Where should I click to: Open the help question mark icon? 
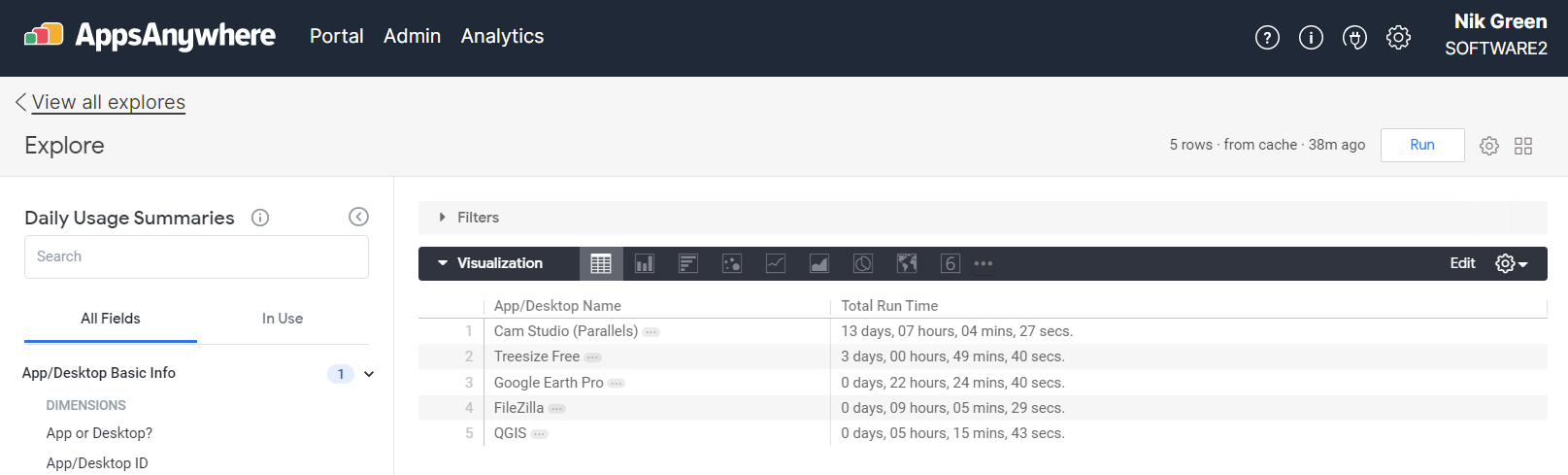click(x=1267, y=37)
